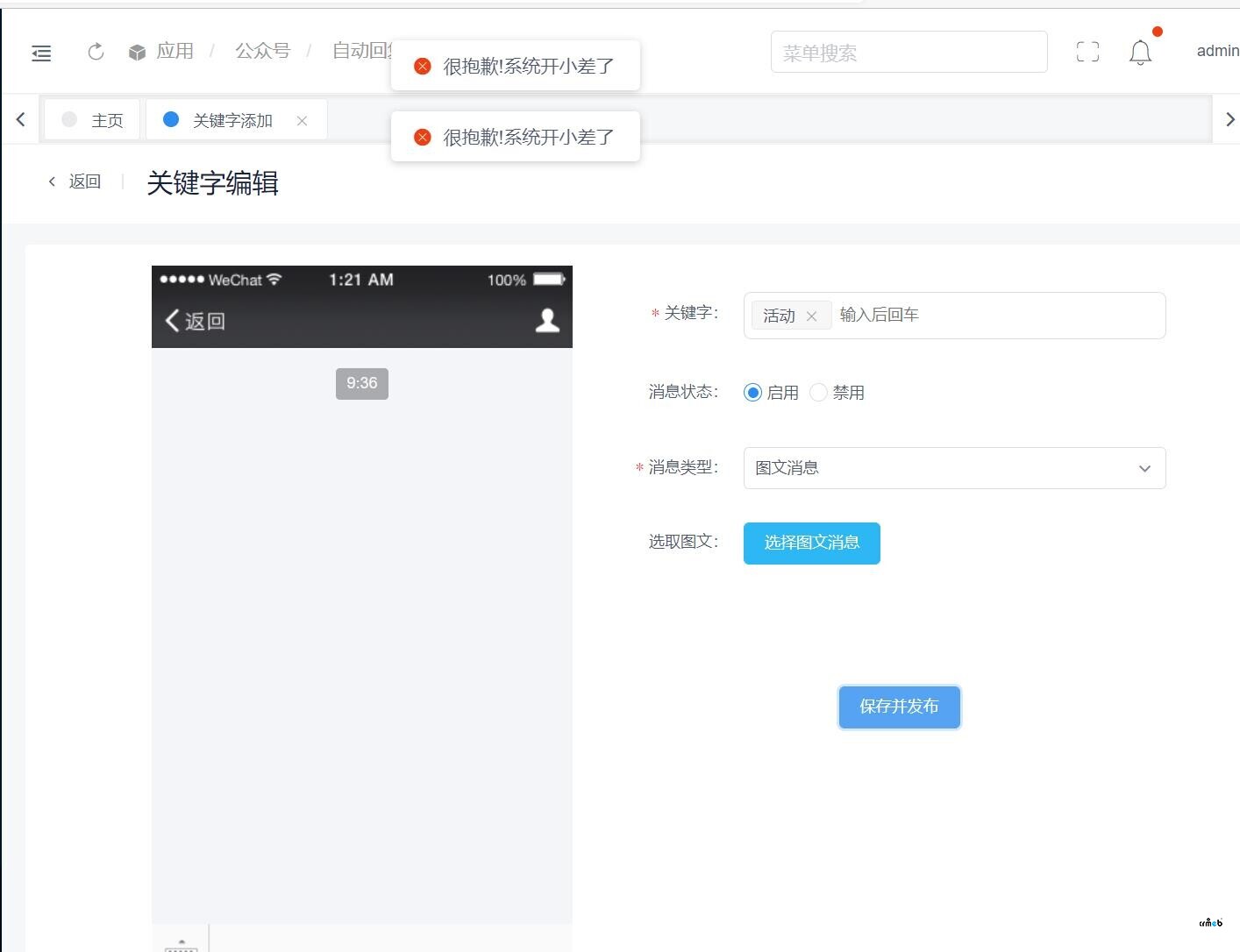The width and height of the screenshot is (1240, 952).
Task: Close the 关键字添加 tab
Action: tap(302, 121)
